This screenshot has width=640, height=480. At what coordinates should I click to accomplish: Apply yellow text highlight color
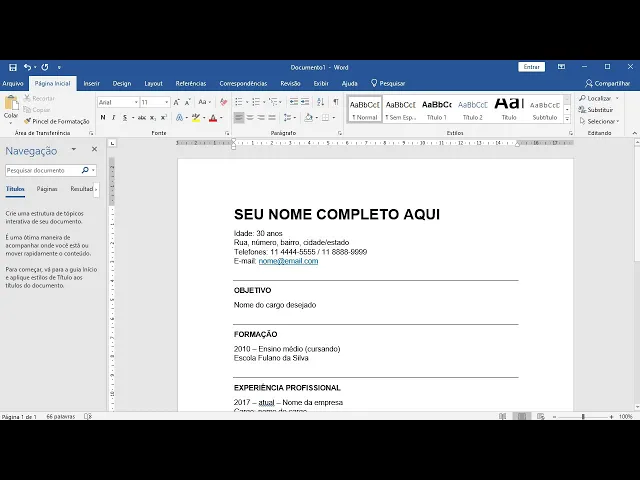pyautogui.click(x=196, y=118)
